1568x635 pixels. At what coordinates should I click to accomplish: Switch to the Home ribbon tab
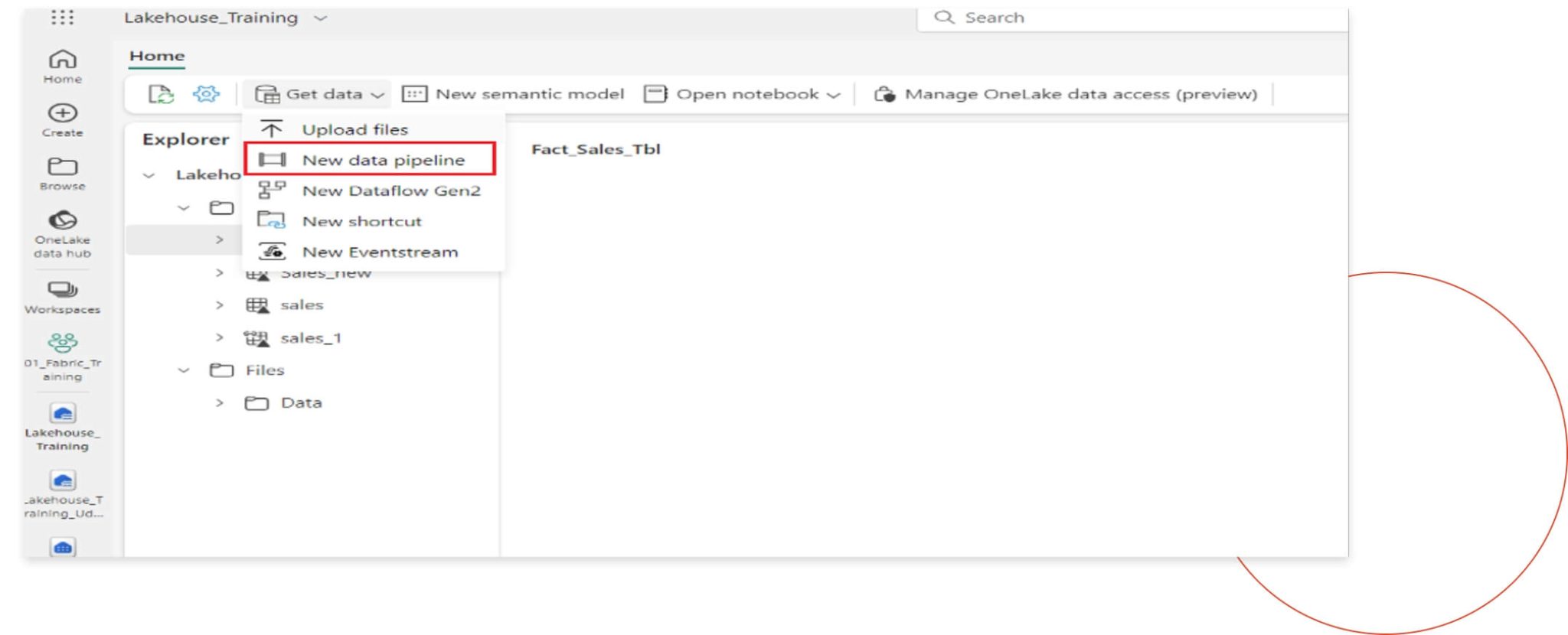click(157, 56)
